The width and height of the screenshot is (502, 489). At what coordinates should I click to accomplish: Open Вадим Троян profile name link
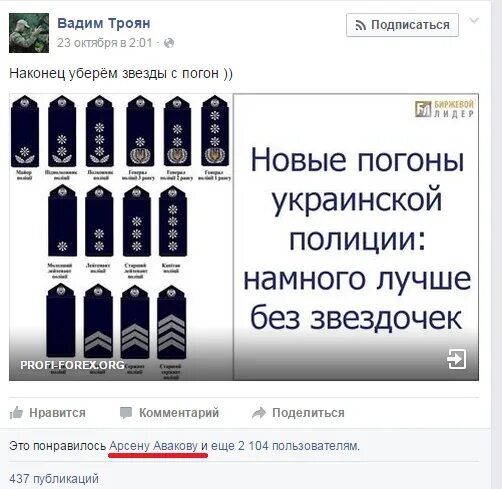(x=104, y=23)
